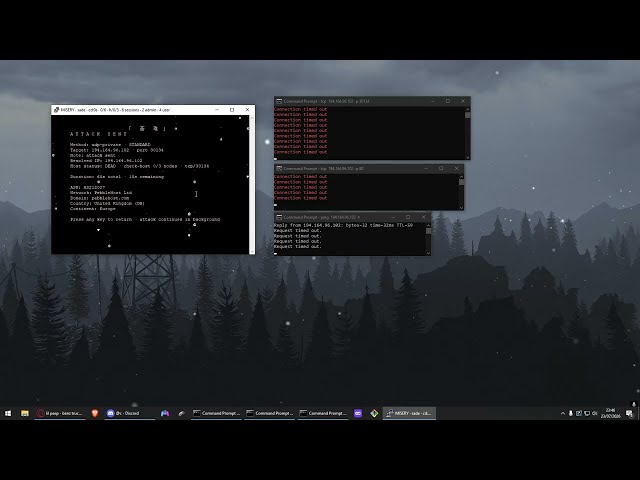The height and width of the screenshot is (480, 640).
Task: Click the 'Press any key to return' line
Action: tap(145, 219)
